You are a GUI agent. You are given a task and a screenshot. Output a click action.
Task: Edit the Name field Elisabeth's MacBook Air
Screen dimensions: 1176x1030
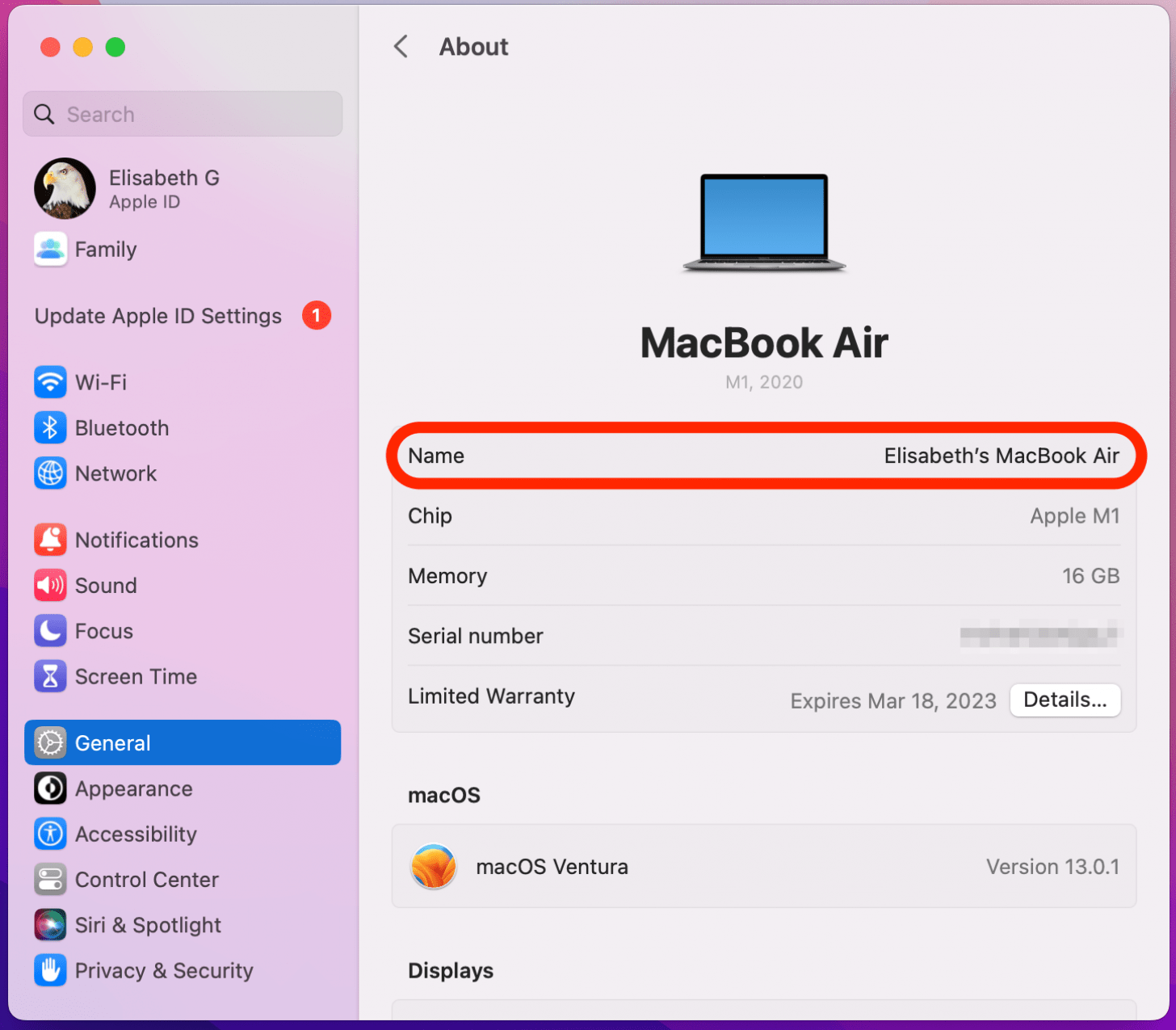(x=1001, y=456)
